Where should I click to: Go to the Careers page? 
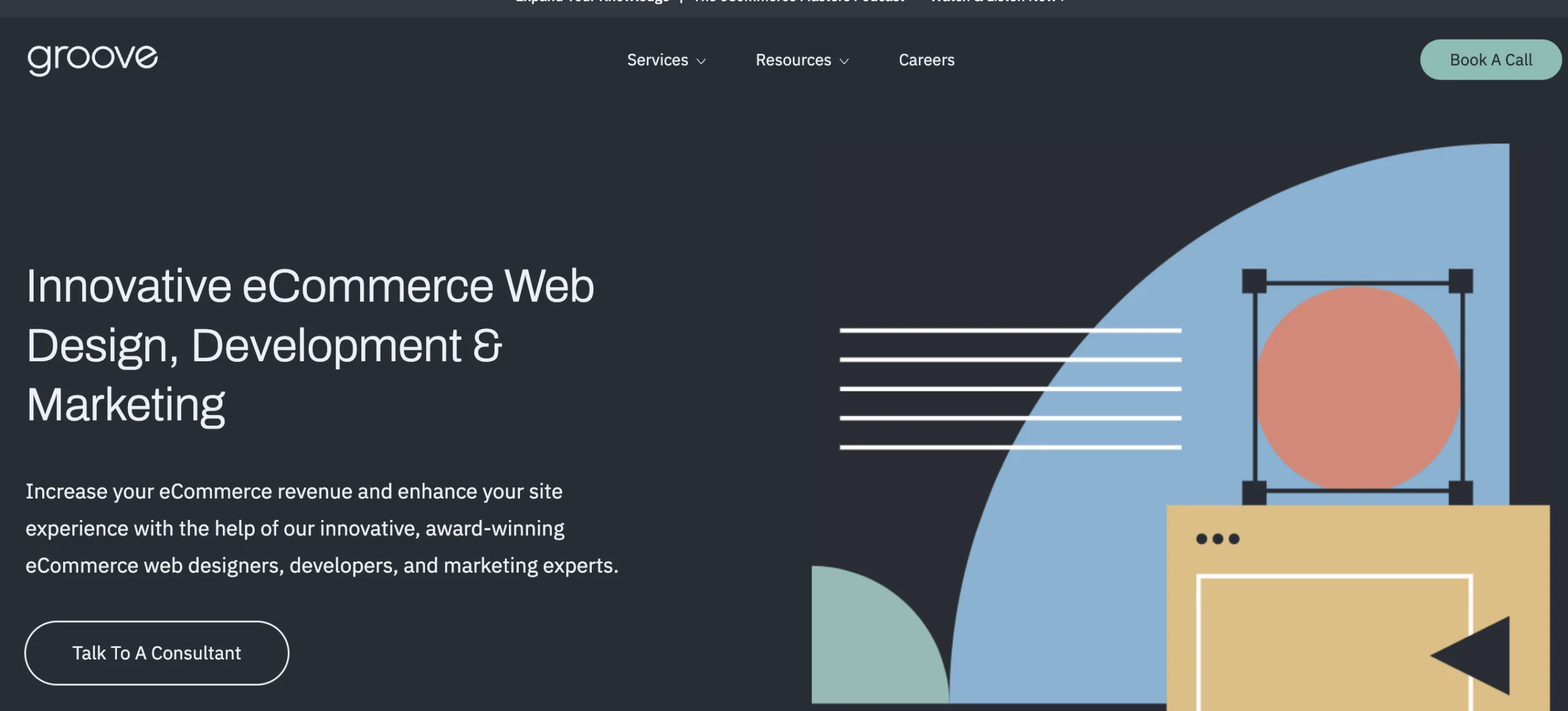pyautogui.click(x=926, y=60)
